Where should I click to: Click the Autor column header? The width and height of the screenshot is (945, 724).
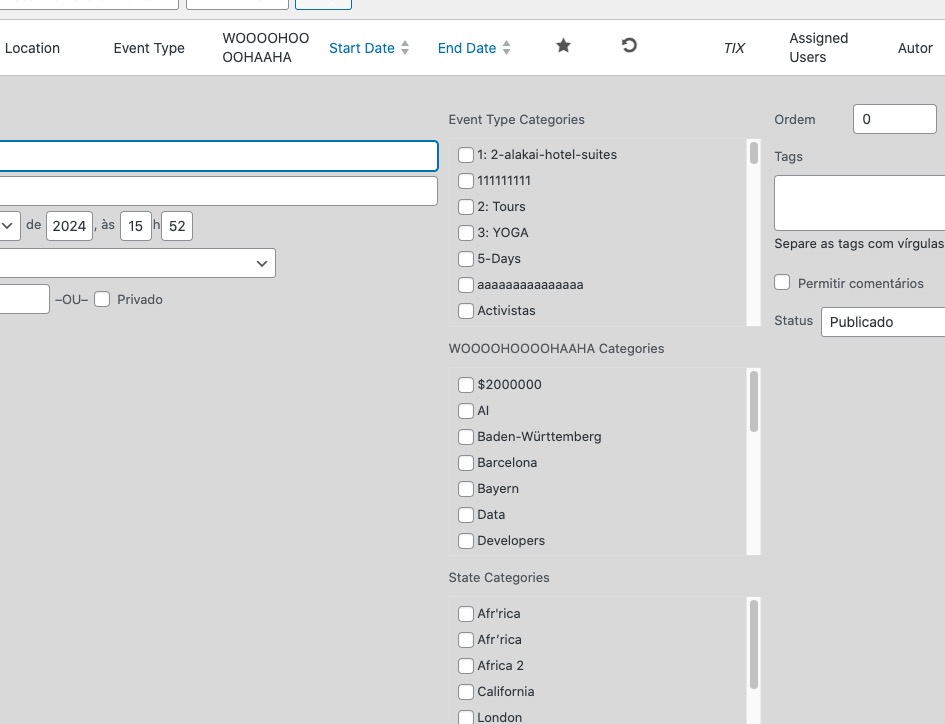point(915,48)
